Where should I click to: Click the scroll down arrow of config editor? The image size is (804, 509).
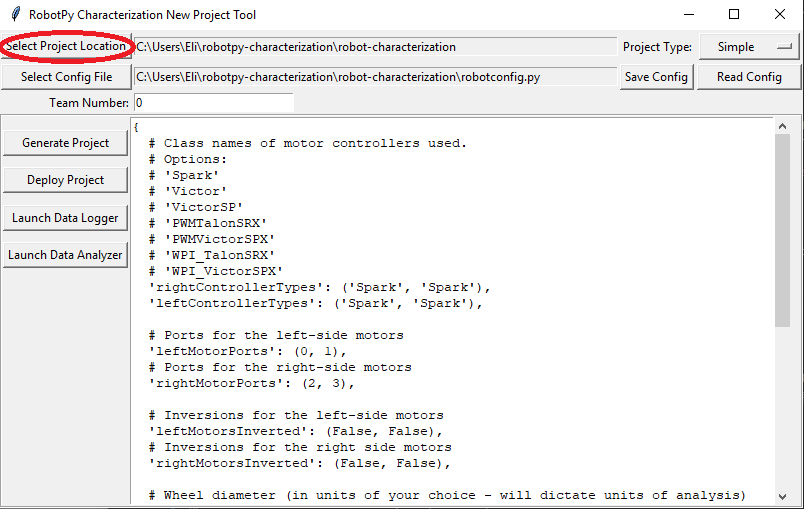tap(782, 496)
